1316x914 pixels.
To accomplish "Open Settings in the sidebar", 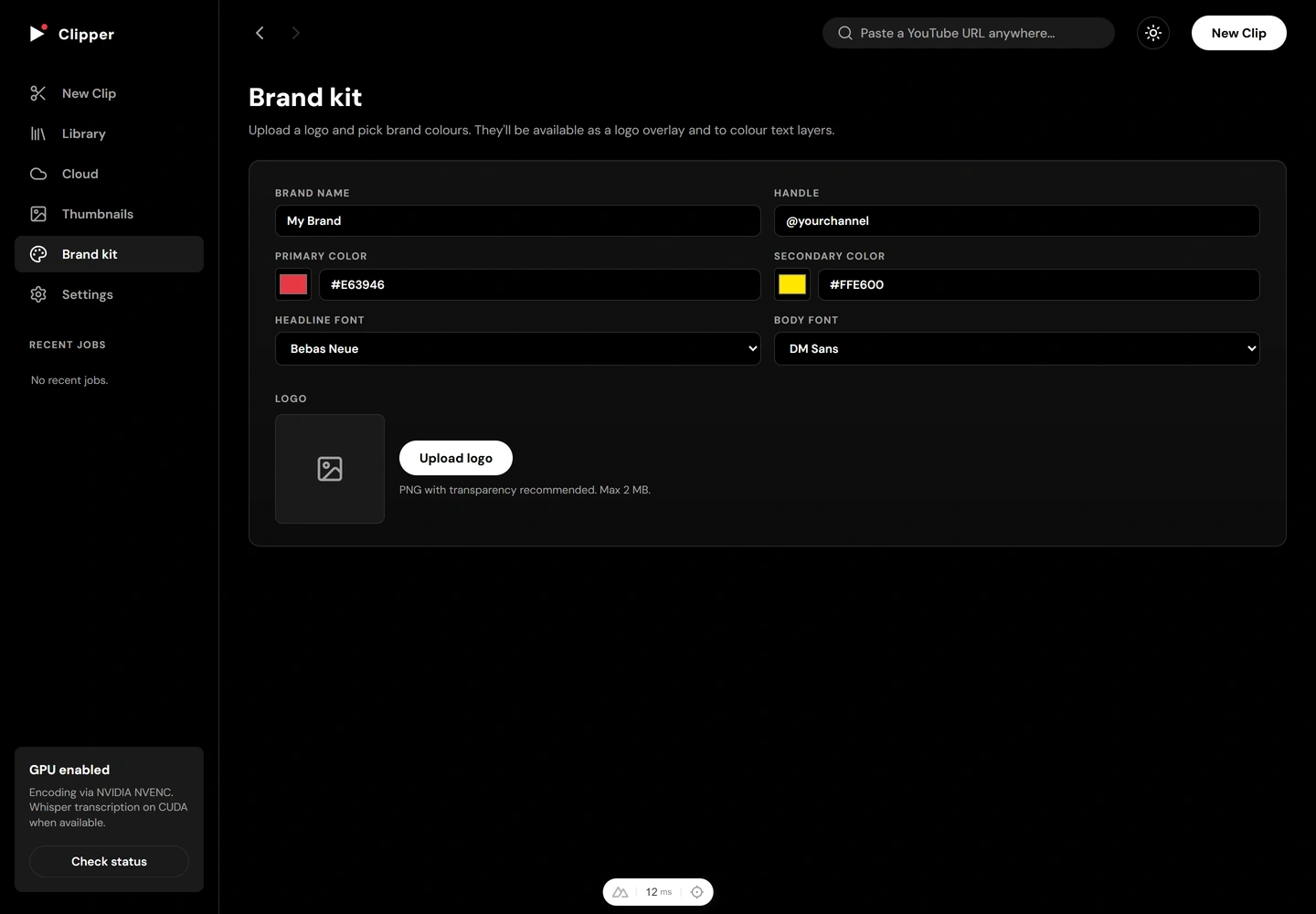I will [109, 294].
